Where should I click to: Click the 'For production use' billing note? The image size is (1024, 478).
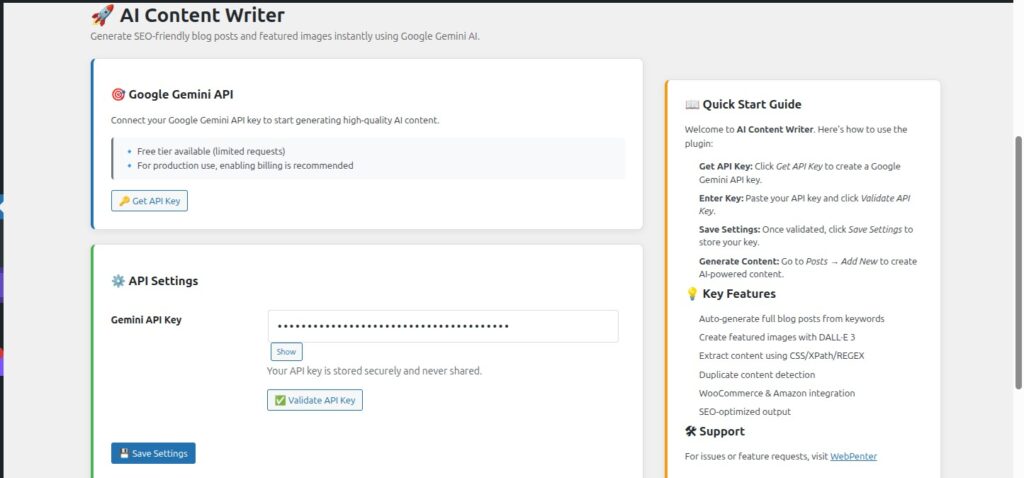(x=245, y=166)
